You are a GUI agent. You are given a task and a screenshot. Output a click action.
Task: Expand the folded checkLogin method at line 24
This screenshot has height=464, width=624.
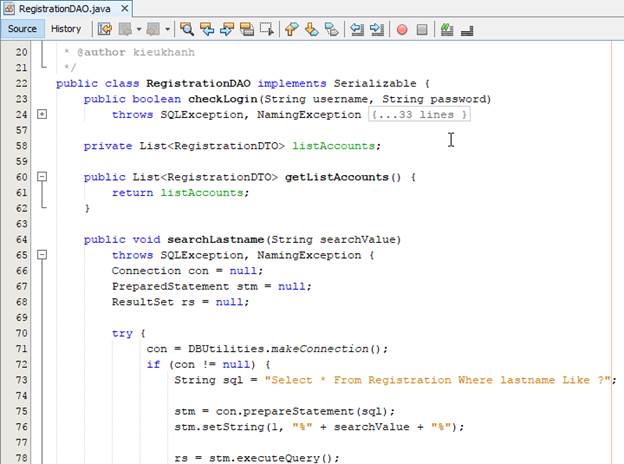click(42, 114)
